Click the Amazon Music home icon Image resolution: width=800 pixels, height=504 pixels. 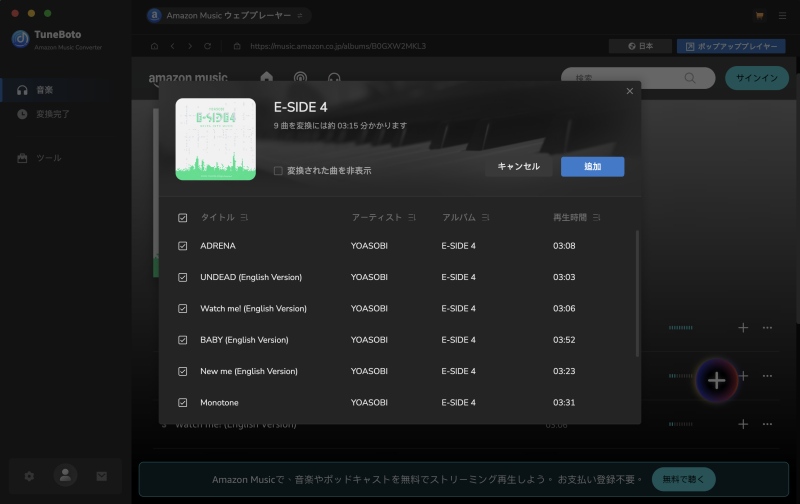266,77
